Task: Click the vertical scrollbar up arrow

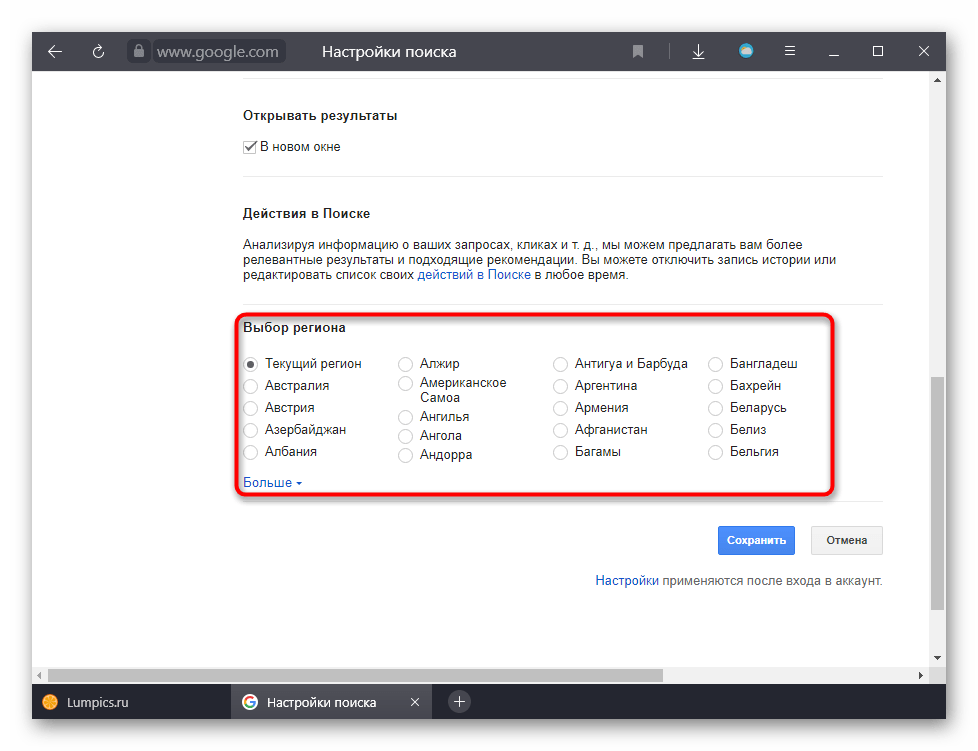Action: click(937, 80)
